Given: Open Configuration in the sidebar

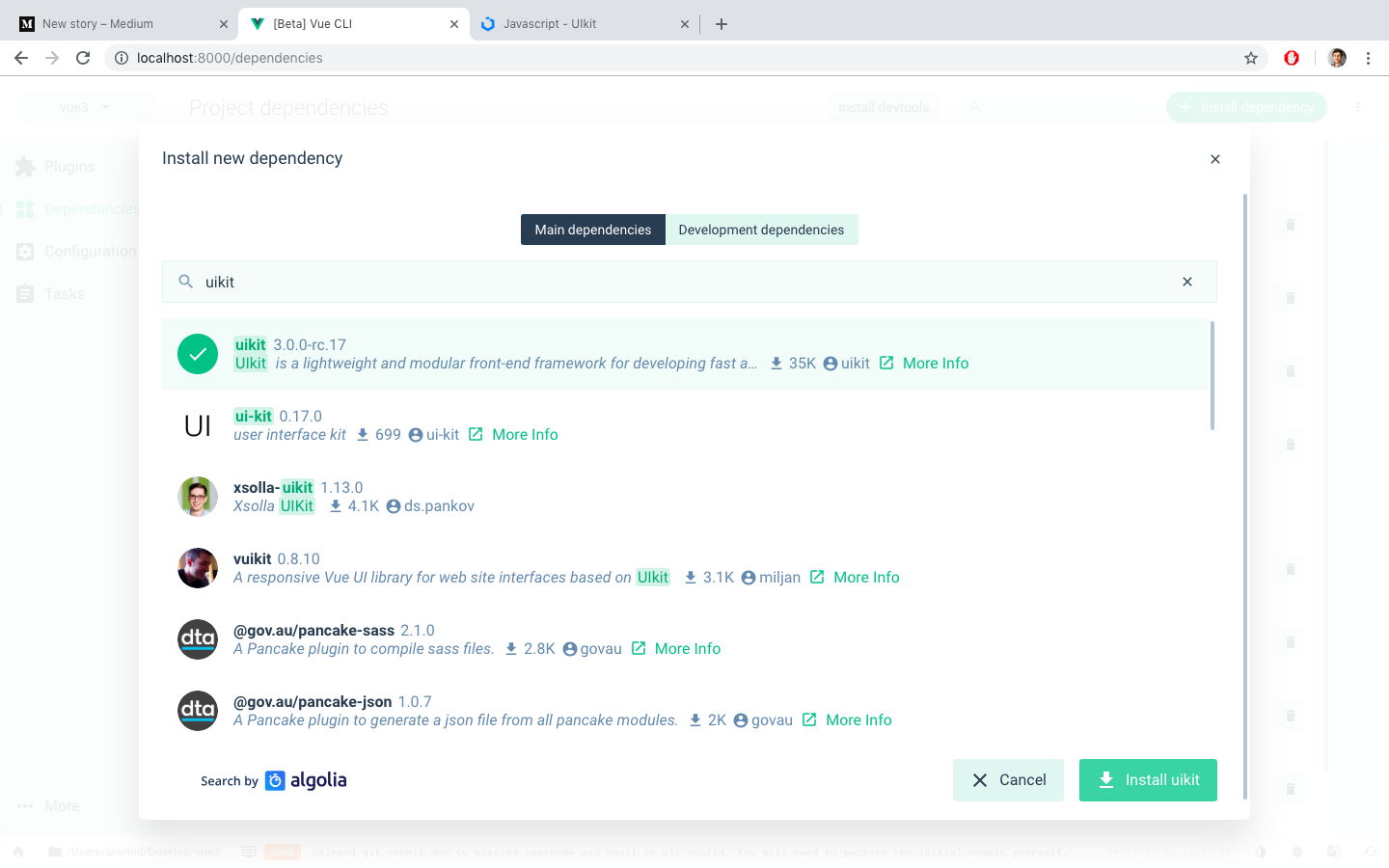Looking at the screenshot, I should 76,252.
